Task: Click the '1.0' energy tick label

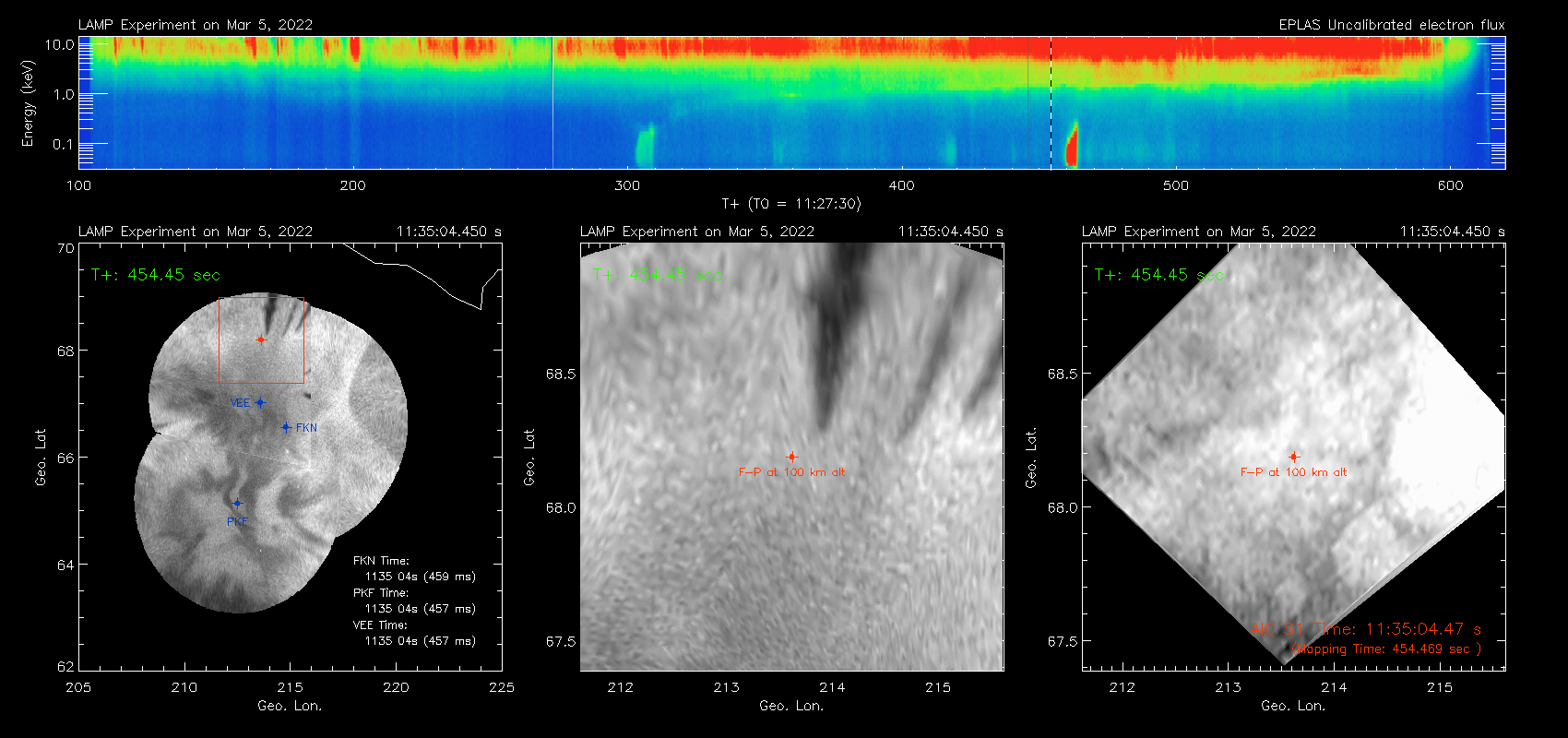Action: click(x=64, y=94)
